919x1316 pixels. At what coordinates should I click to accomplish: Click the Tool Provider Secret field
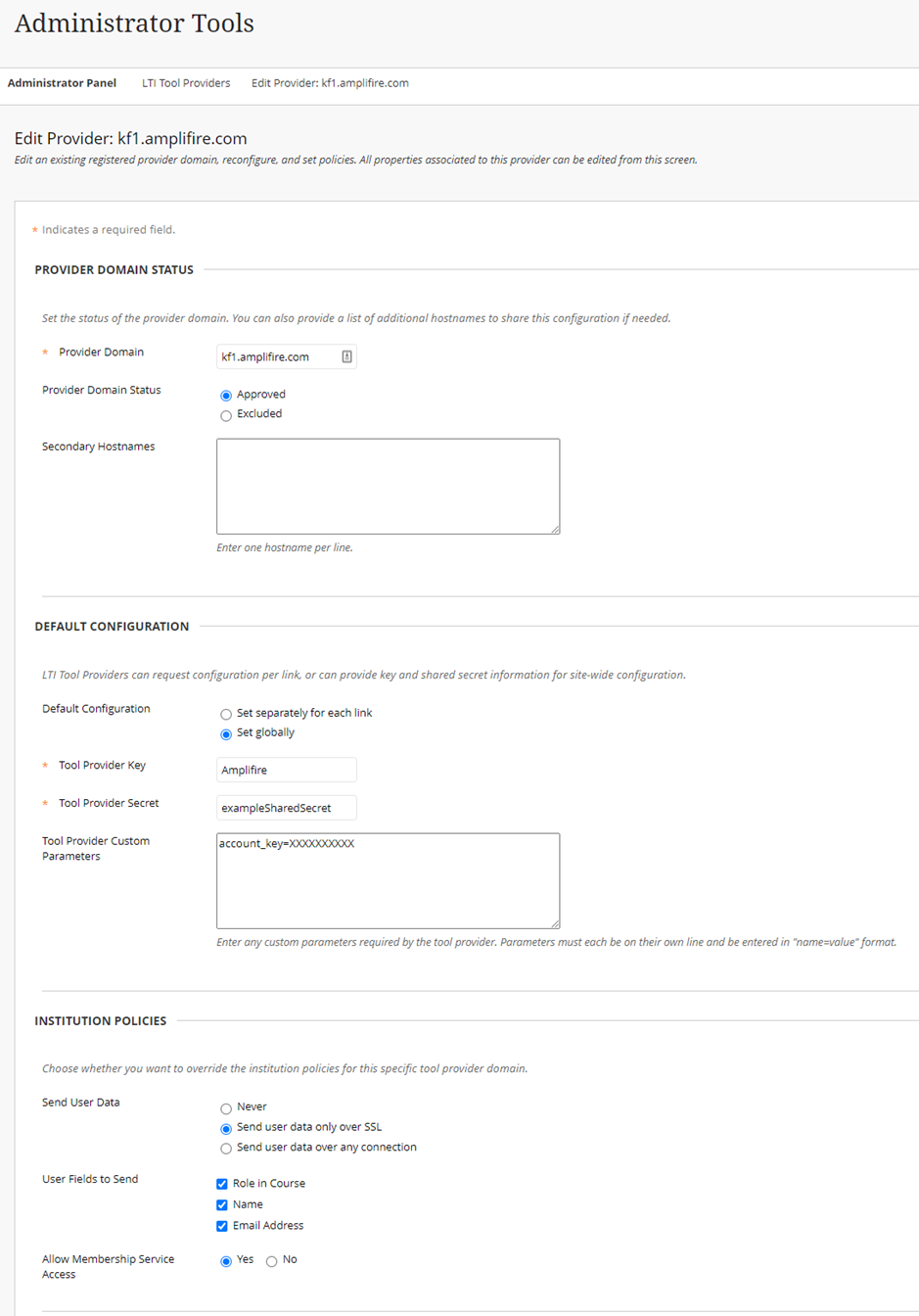286,807
